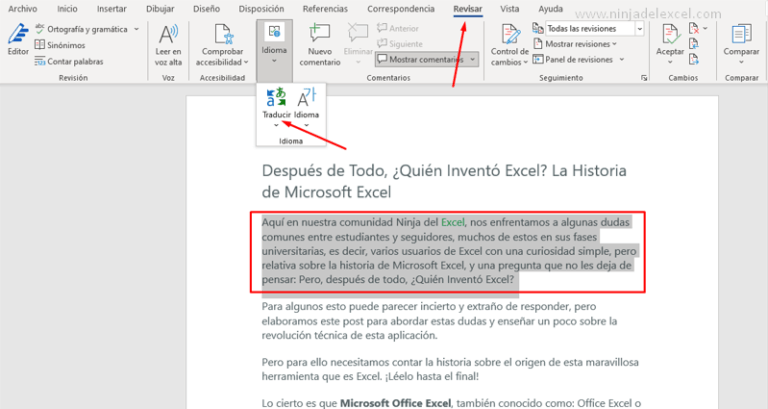Click the Comparar documents icon
The width and height of the screenshot is (768, 409).
741,34
